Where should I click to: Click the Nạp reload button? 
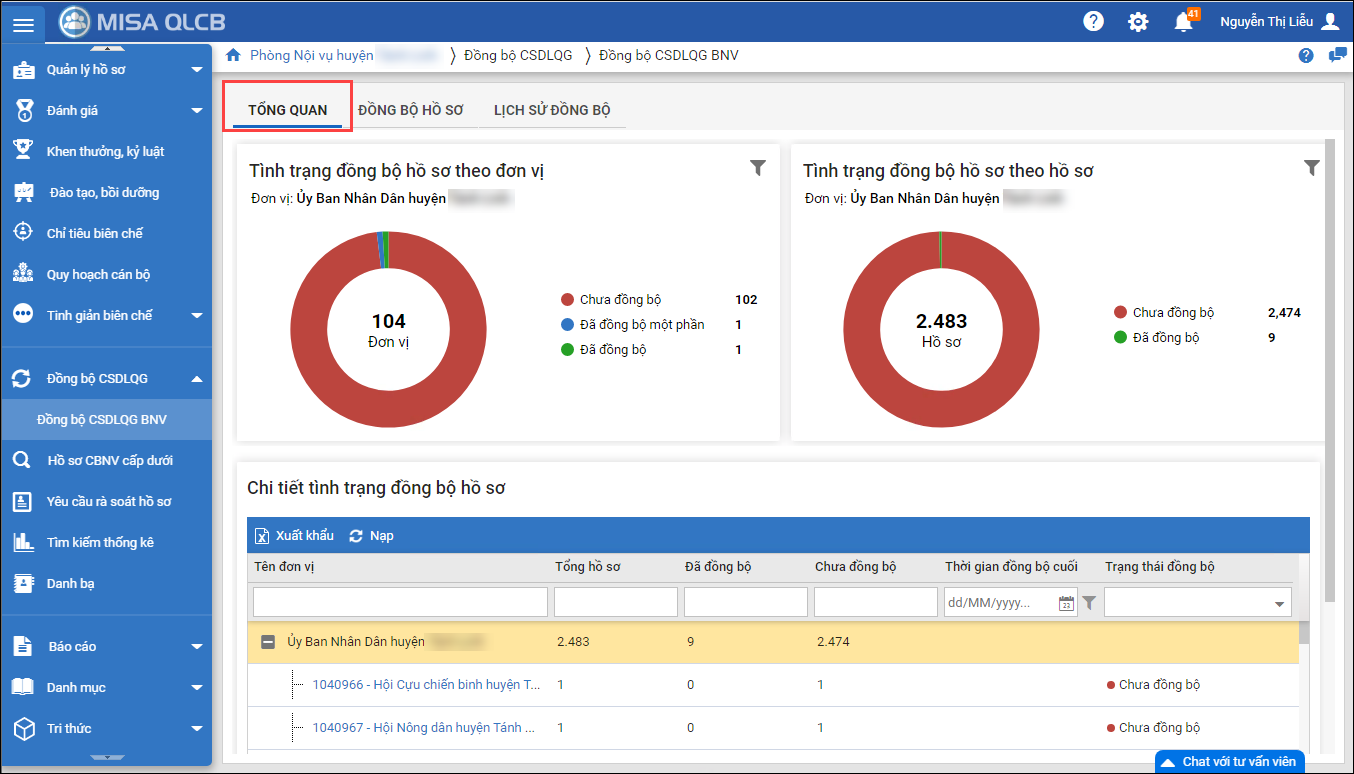(x=371, y=536)
